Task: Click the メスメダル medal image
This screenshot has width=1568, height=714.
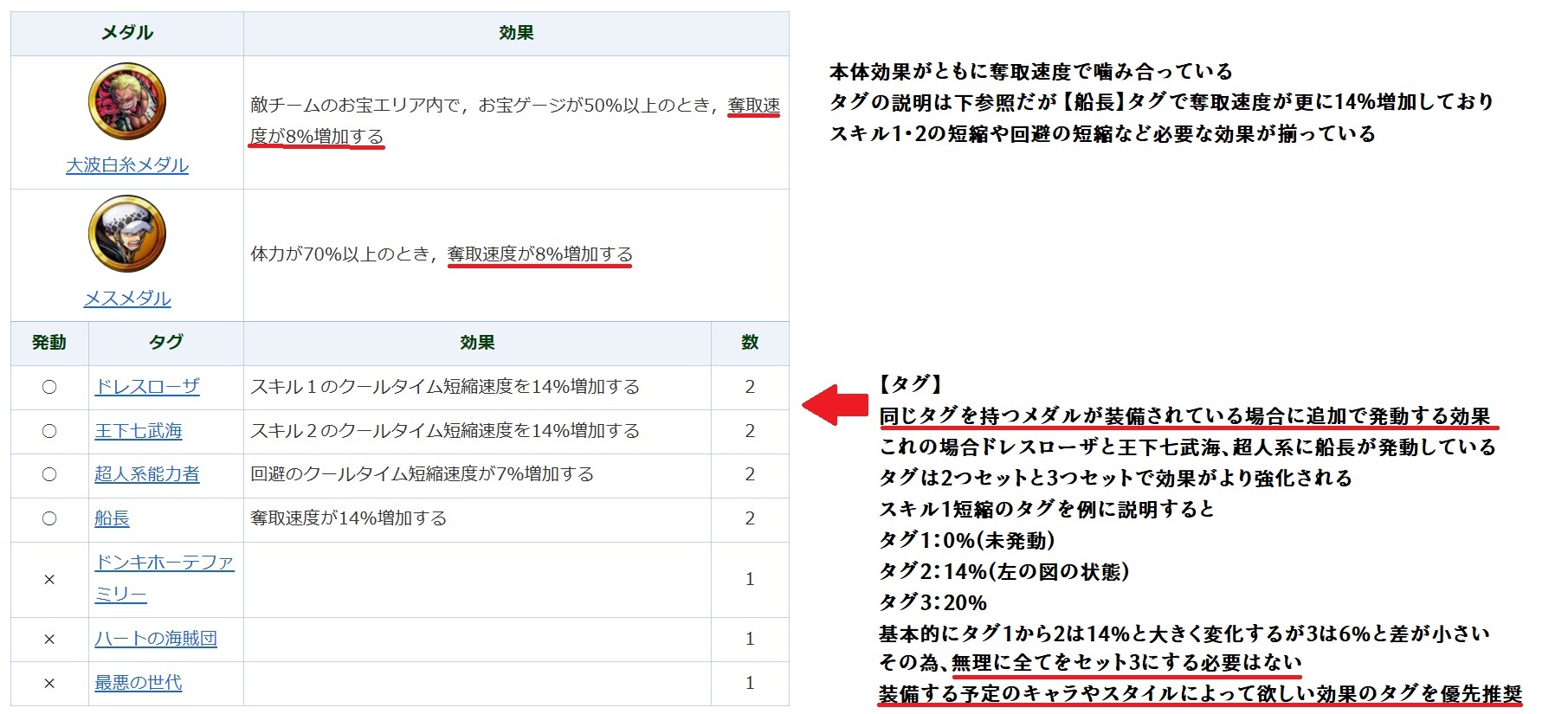Action: [127, 234]
